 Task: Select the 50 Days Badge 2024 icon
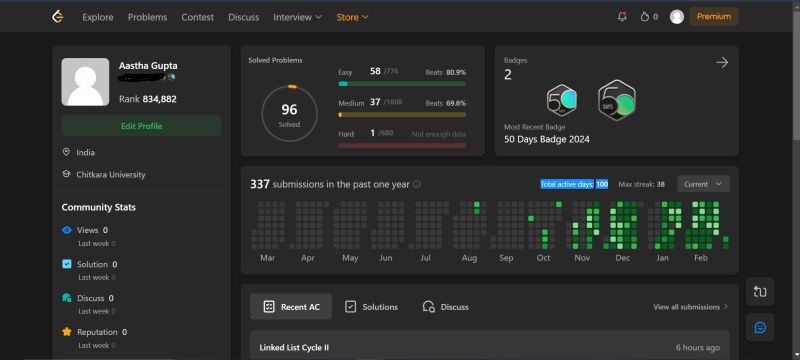point(617,100)
